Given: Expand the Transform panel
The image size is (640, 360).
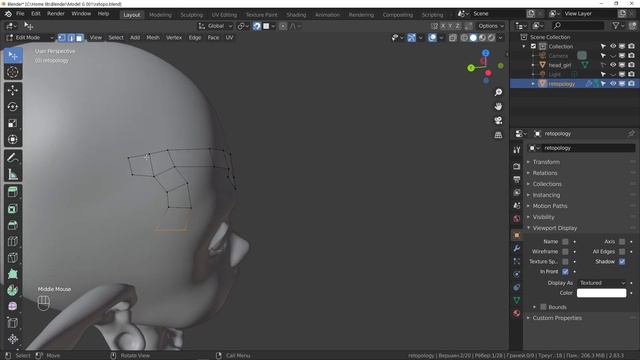Looking at the screenshot, I should click(546, 162).
